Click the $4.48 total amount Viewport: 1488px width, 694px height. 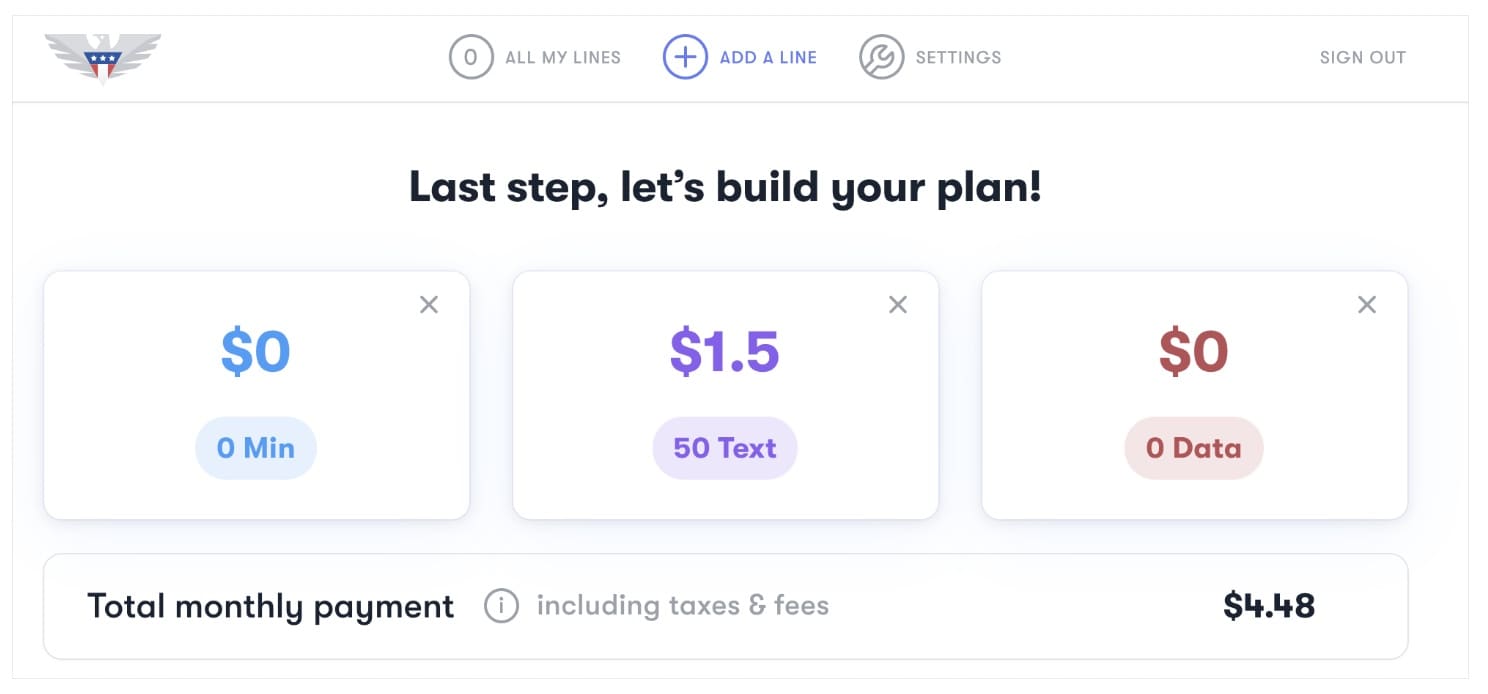pyautogui.click(x=1269, y=606)
